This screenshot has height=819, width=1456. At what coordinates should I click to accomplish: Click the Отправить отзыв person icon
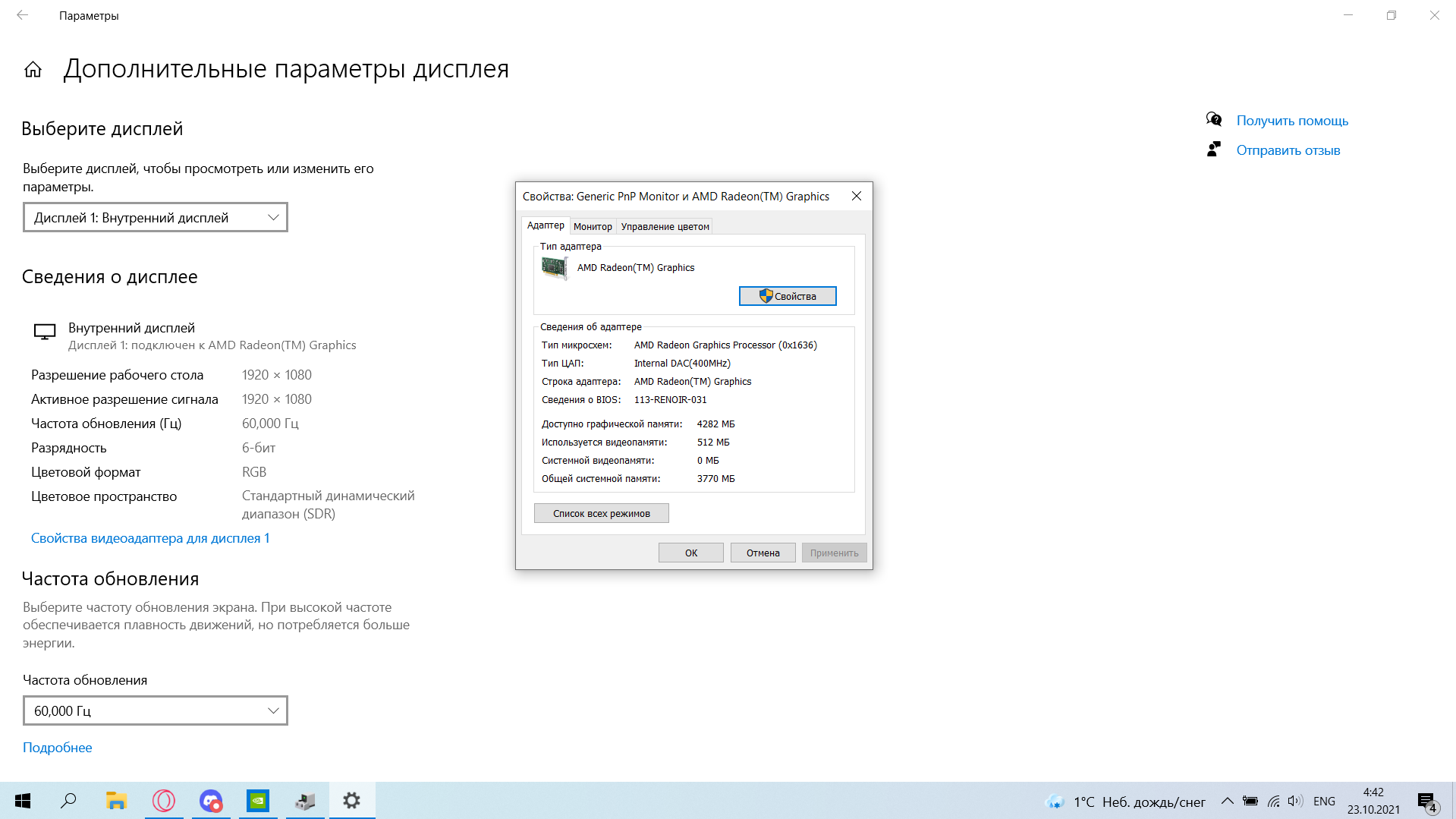[1214, 150]
